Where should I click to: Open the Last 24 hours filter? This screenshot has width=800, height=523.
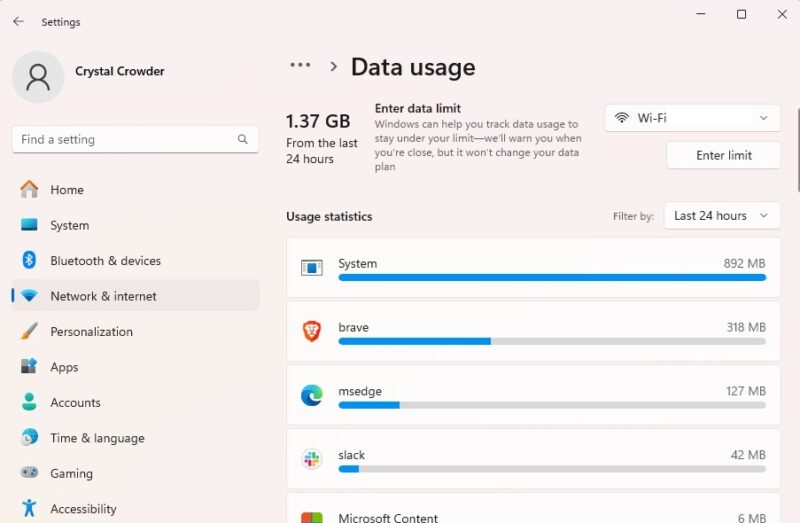[x=721, y=216]
